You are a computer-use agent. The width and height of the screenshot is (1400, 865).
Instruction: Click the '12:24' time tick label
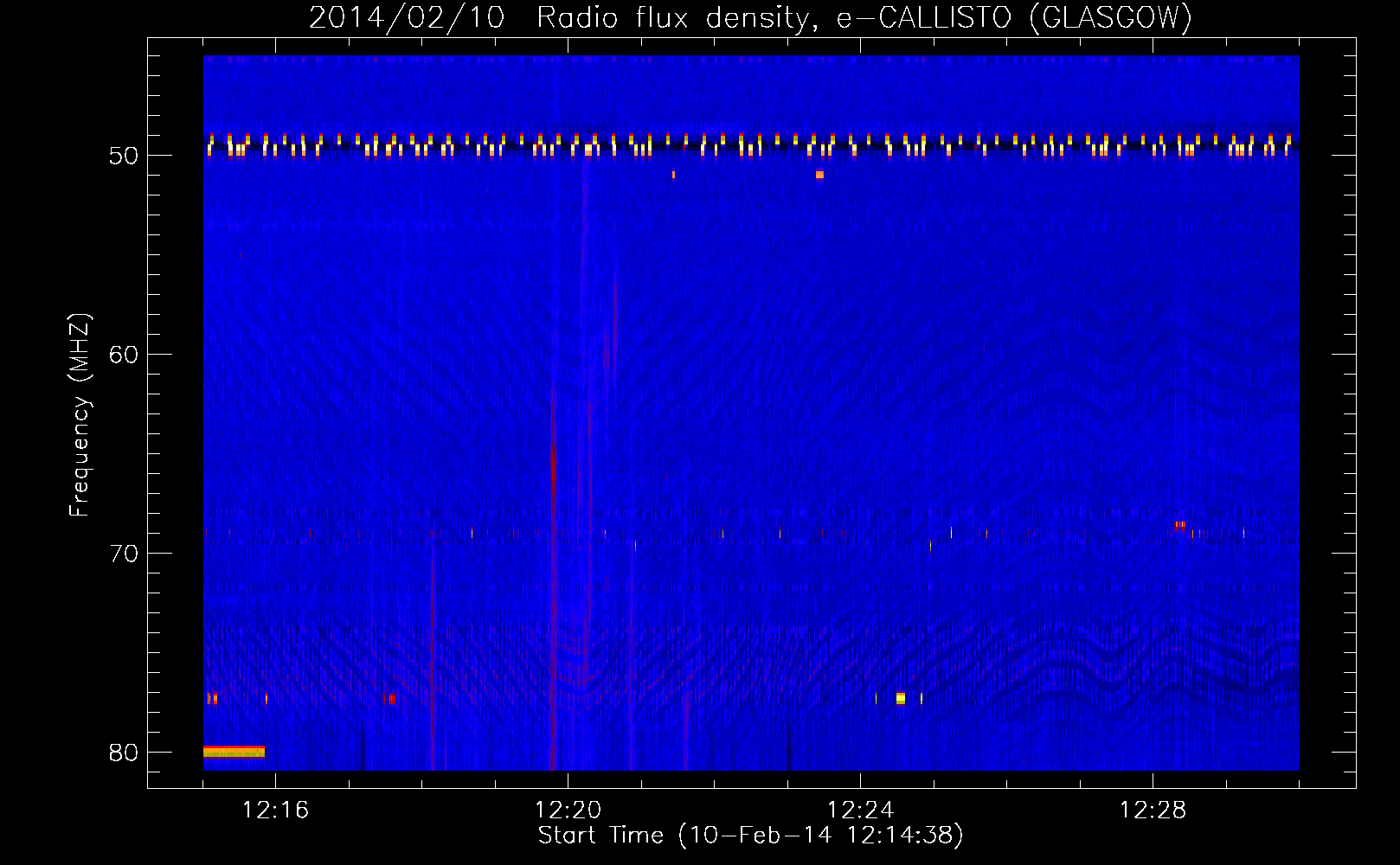[860, 811]
